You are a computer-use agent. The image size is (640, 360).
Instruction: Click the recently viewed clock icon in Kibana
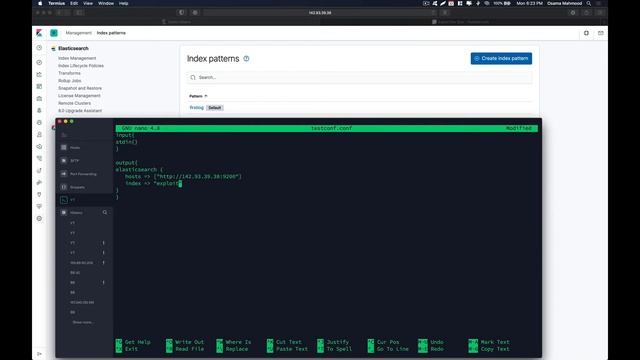[x=39, y=48]
